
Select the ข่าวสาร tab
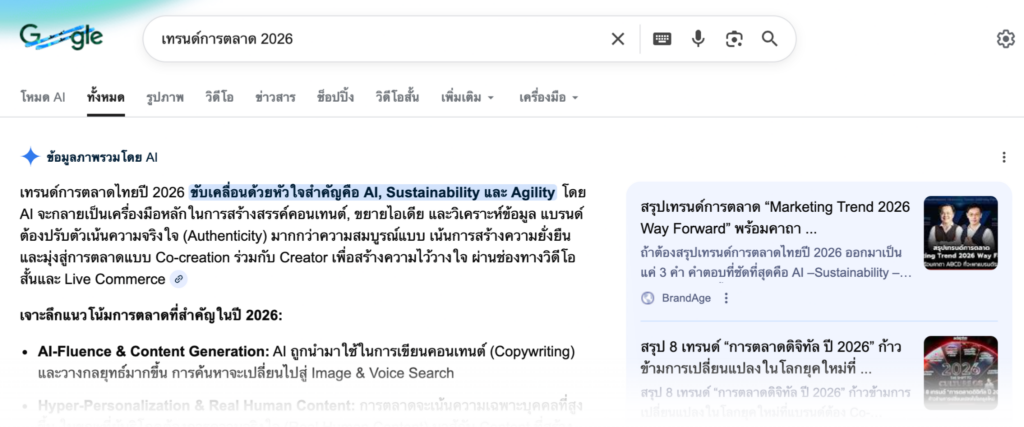(275, 97)
